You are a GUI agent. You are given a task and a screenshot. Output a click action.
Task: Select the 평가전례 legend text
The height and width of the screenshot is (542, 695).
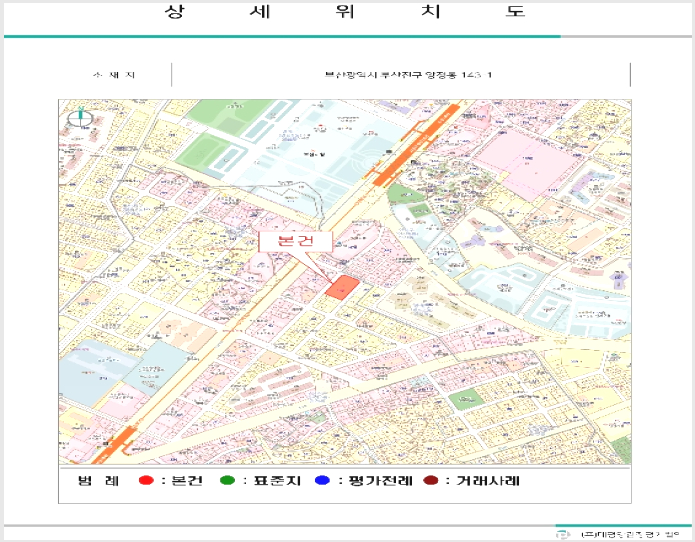pyautogui.click(x=380, y=481)
